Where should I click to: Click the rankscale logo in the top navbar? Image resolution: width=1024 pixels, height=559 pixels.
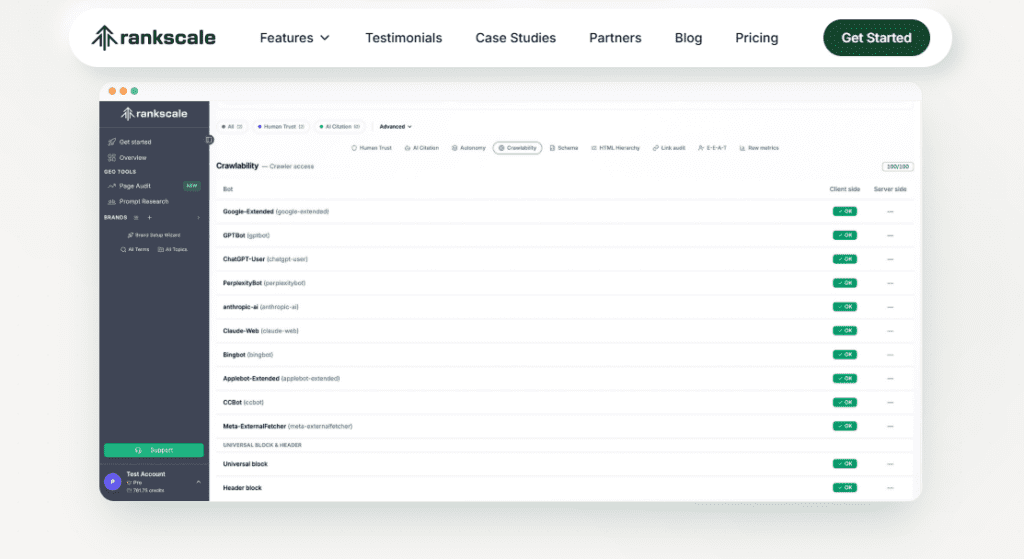(x=153, y=38)
